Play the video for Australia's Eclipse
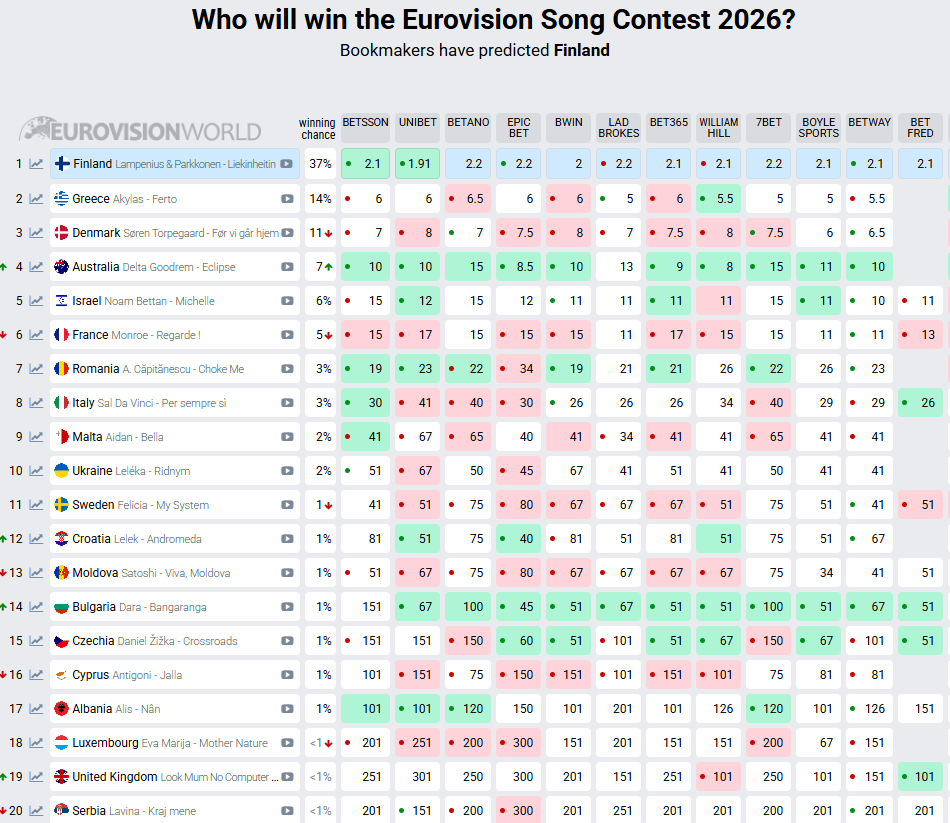 pos(287,267)
